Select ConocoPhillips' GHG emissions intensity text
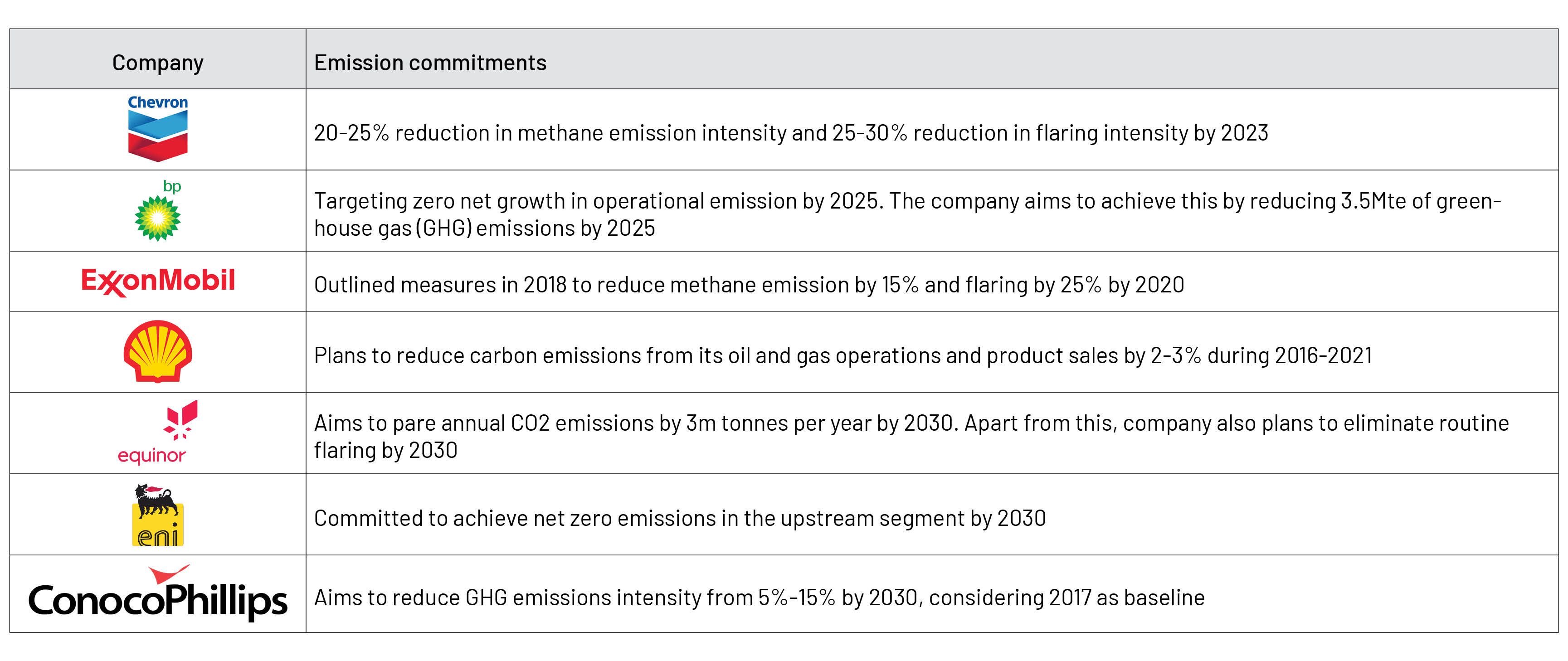Image resolution: width=1568 pixels, height=661 pixels. pyautogui.click(x=759, y=598)
